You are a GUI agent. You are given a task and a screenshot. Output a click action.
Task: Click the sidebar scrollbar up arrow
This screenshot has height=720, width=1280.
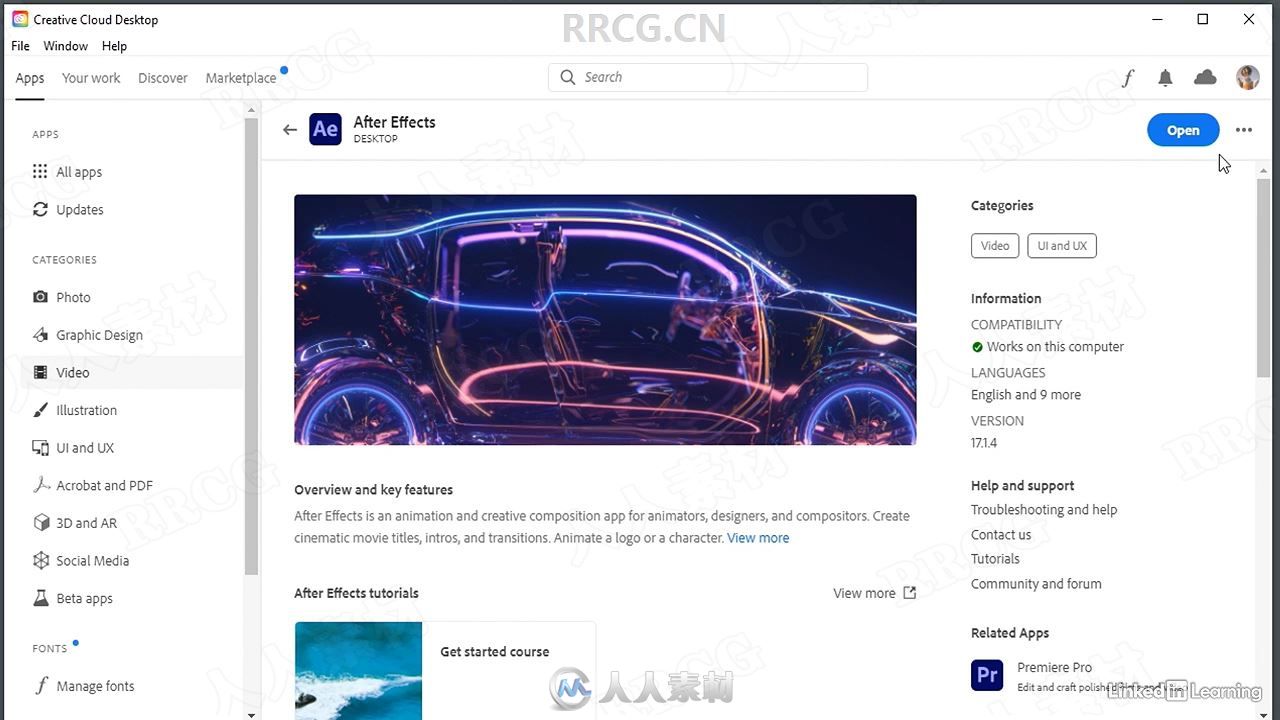point(251,110)
